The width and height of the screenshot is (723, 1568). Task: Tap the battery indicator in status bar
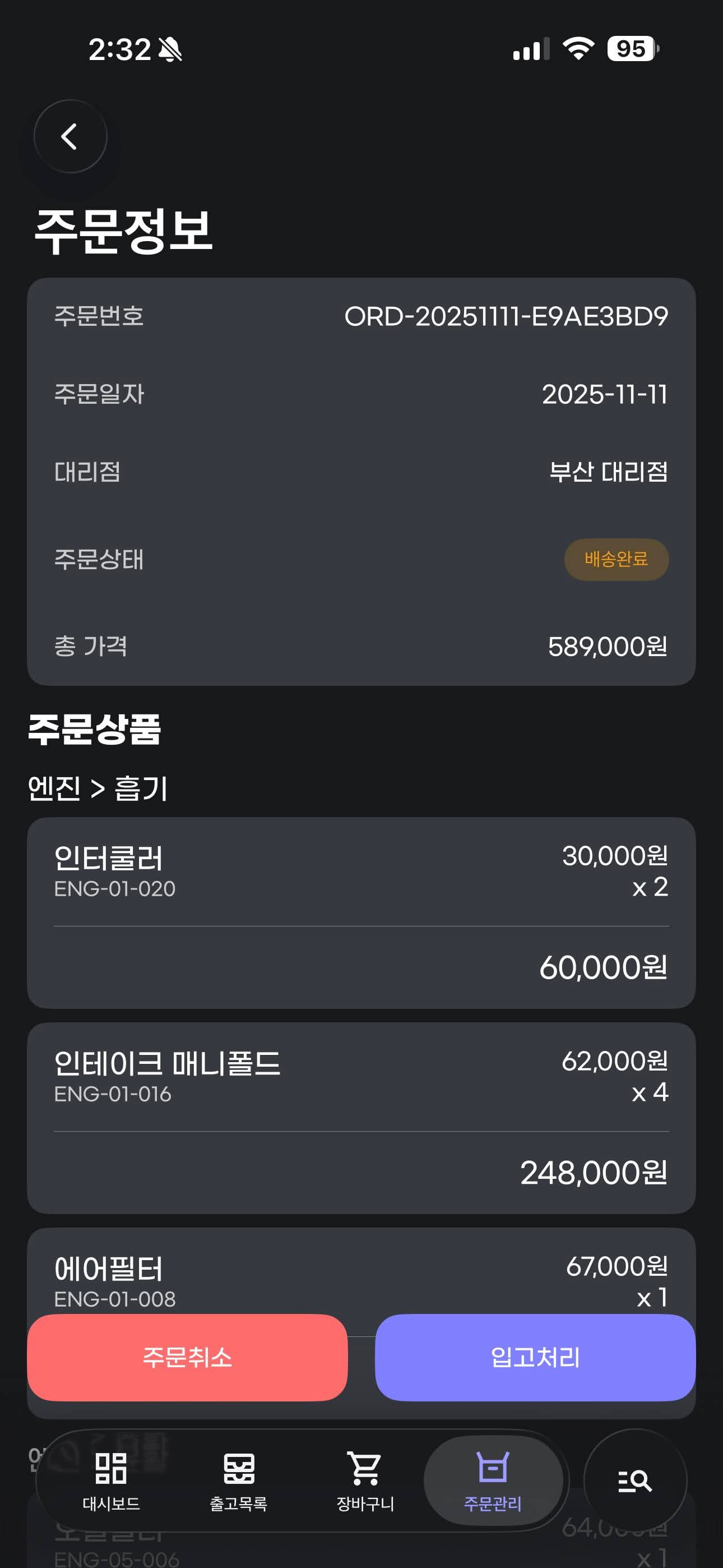pos(632,49)
